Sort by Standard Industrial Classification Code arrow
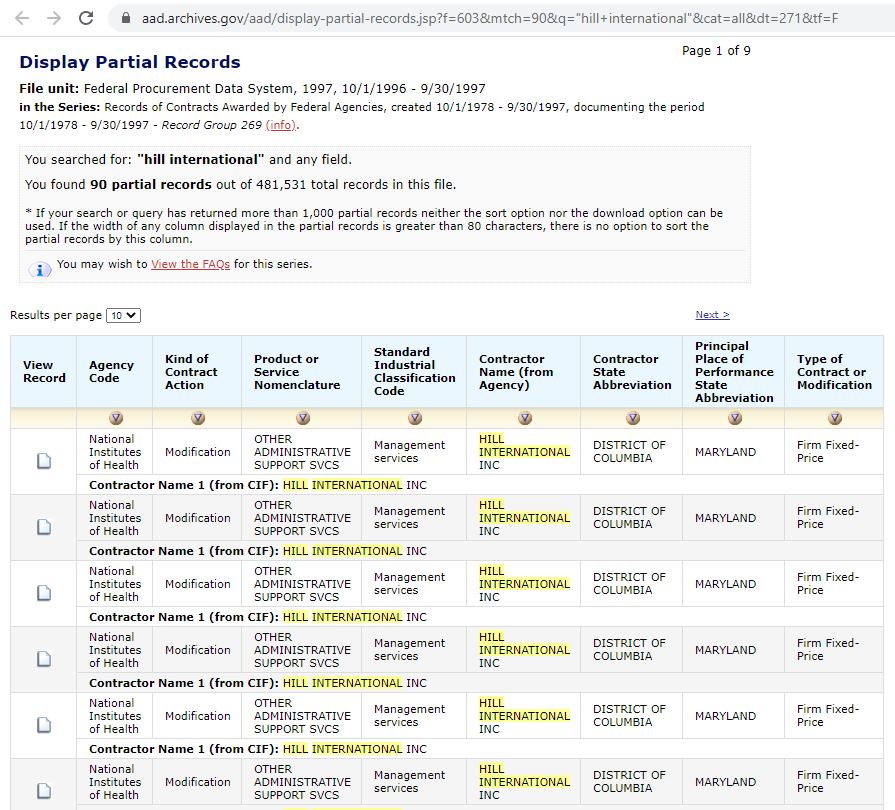The height and width of the screenshot is (810, 895). [x=415, y=418]
